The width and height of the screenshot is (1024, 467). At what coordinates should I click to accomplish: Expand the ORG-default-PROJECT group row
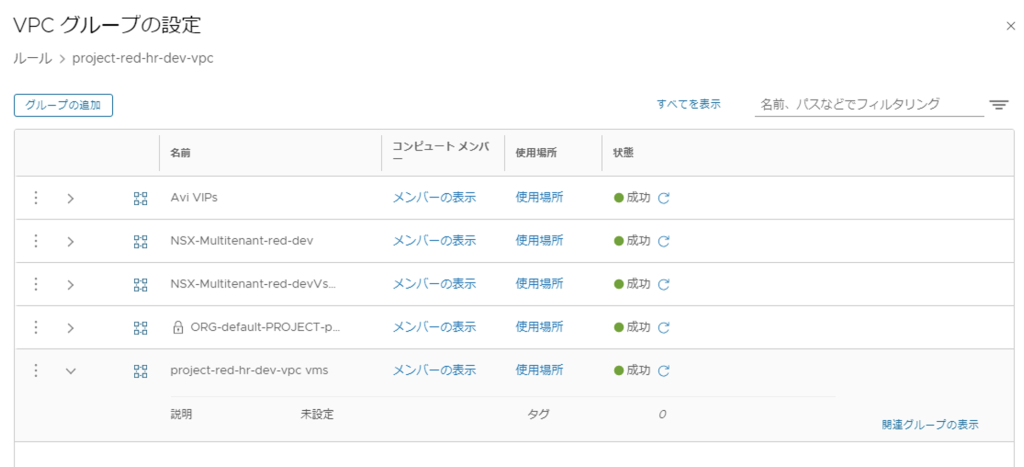70,327
